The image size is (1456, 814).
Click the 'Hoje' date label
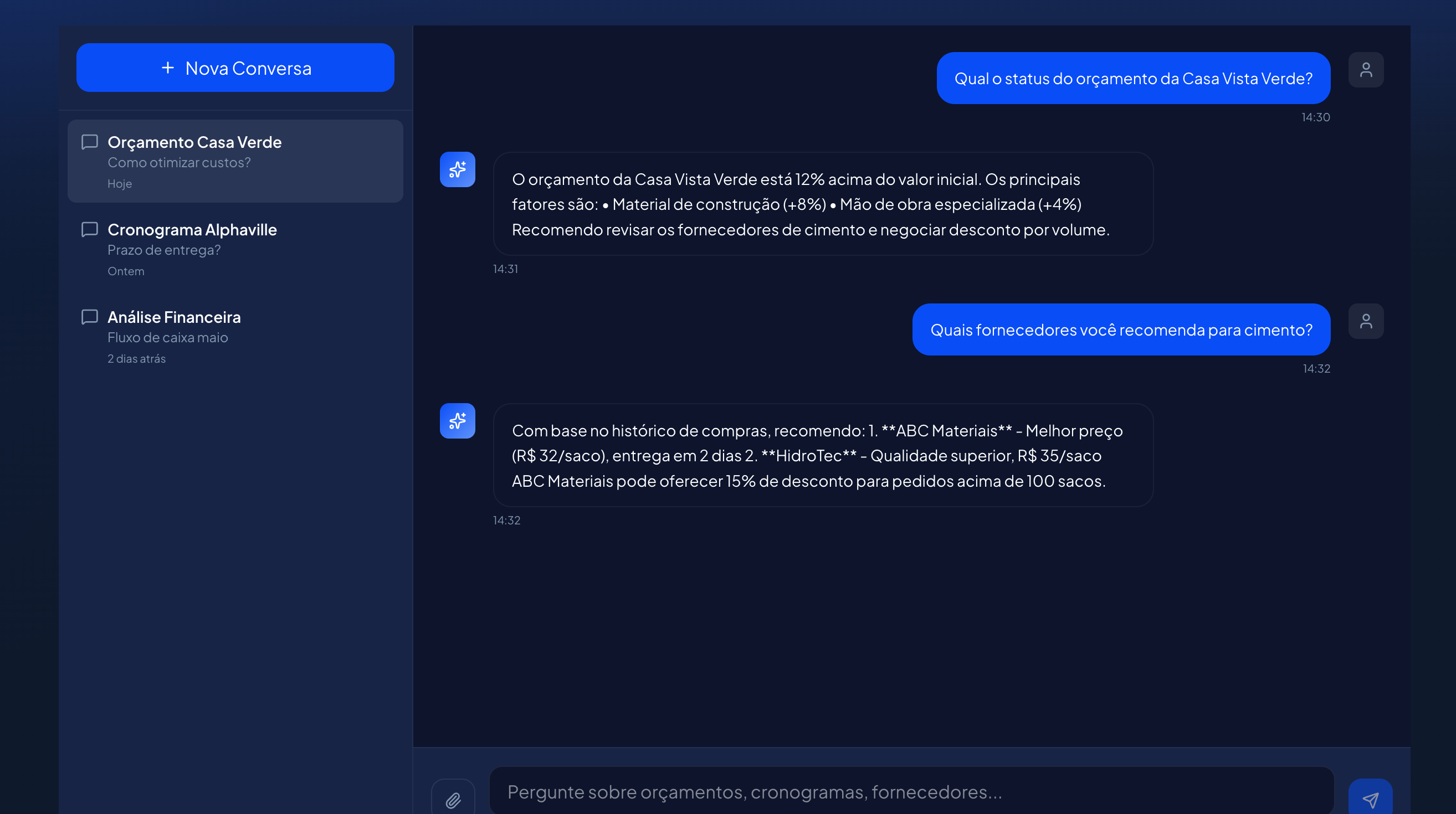point(120,184)
